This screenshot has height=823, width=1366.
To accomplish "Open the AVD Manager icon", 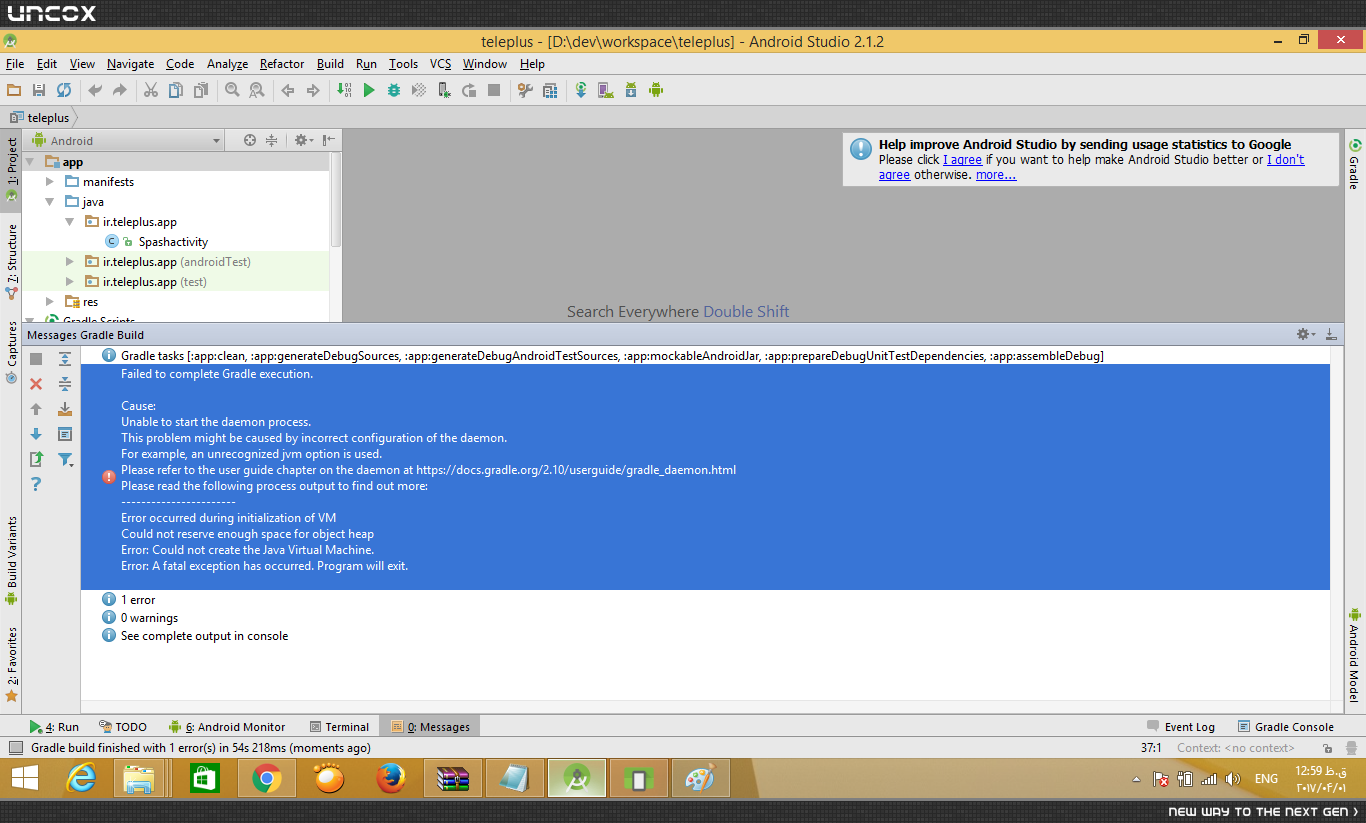I will (x=605, y=90).
